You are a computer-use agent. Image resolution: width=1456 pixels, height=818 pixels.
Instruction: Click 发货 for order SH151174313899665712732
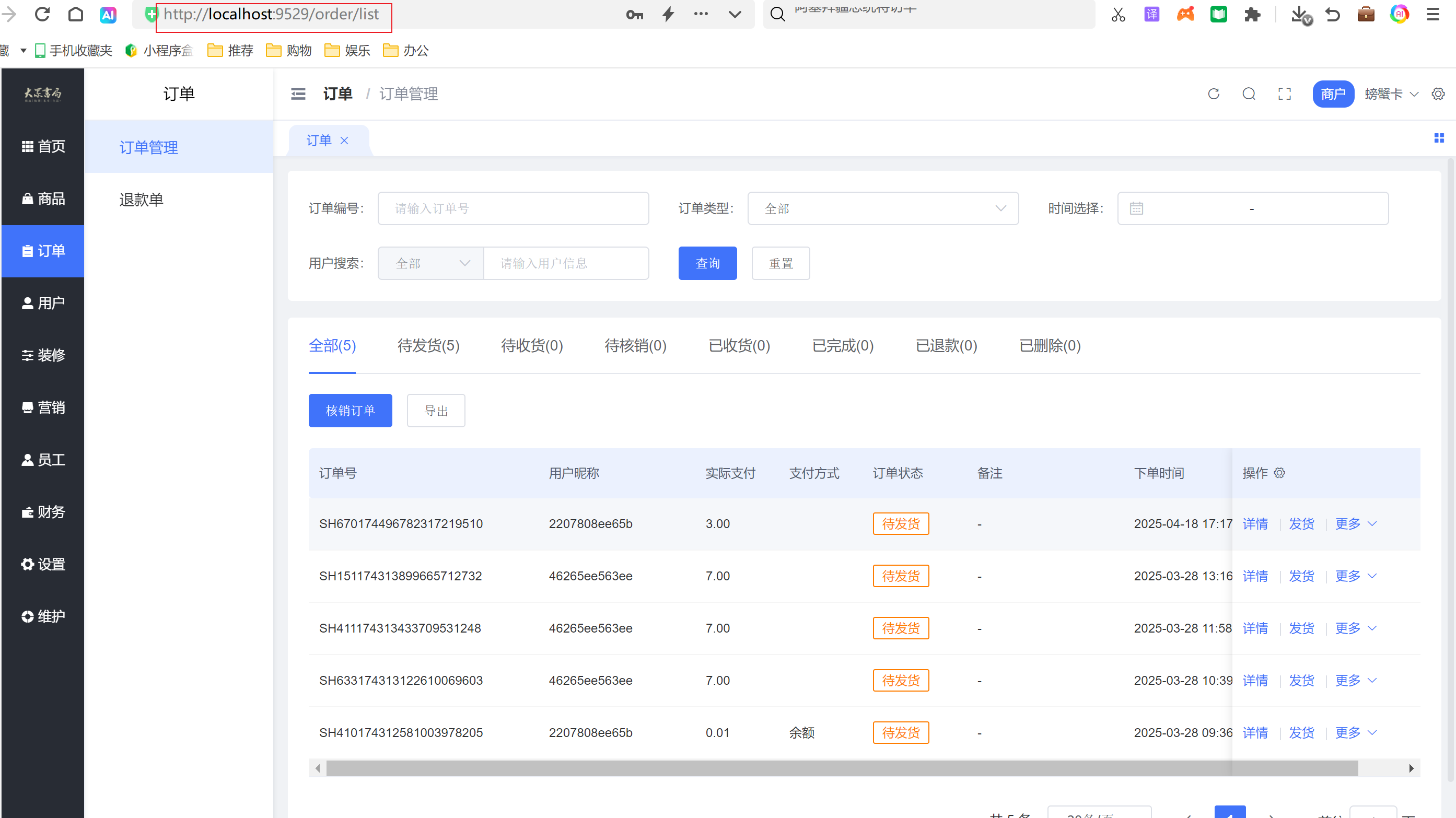1301,576
